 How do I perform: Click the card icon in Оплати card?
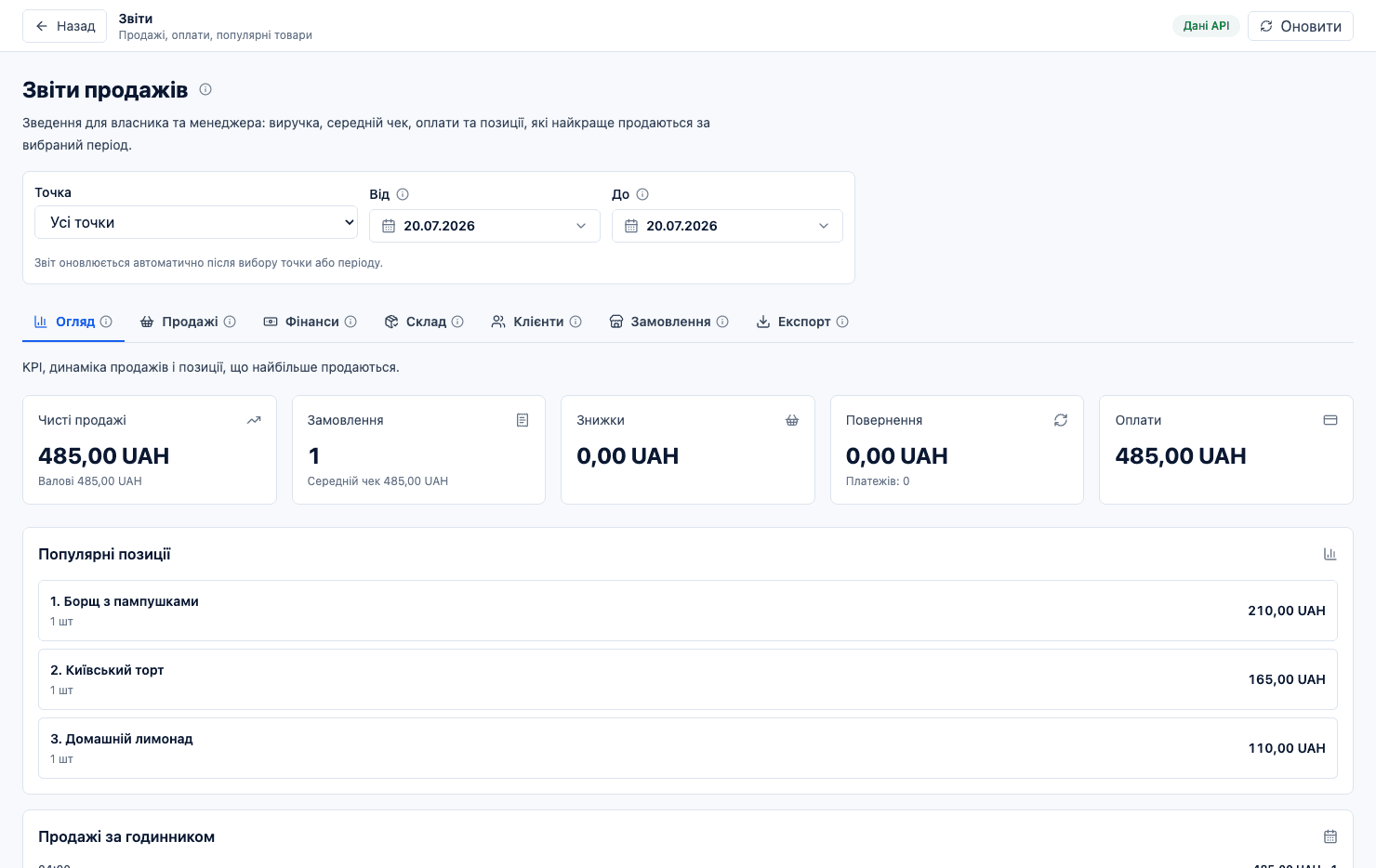click(1330, 420)
